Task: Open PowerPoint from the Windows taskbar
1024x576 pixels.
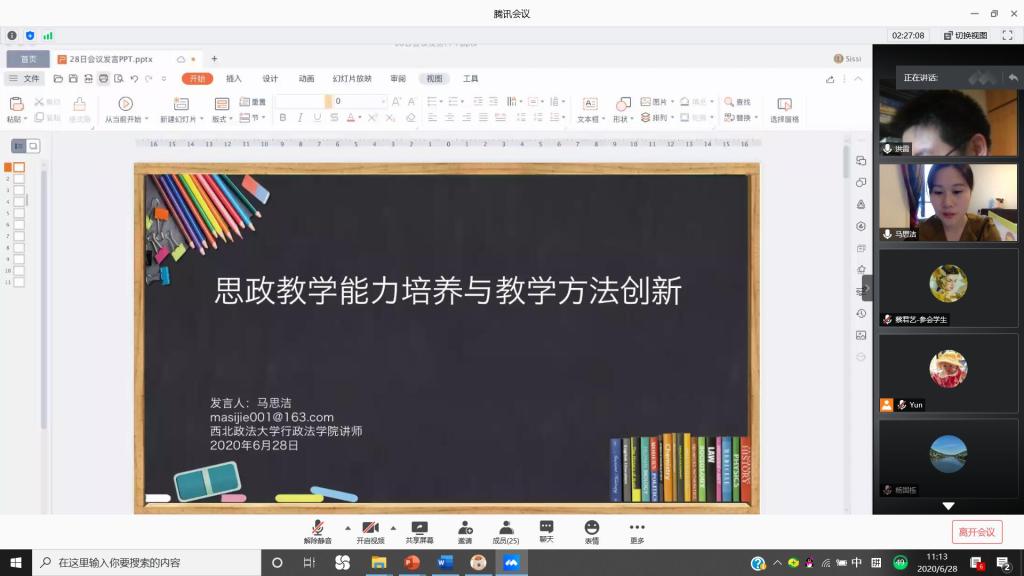Action: point(411,563)
